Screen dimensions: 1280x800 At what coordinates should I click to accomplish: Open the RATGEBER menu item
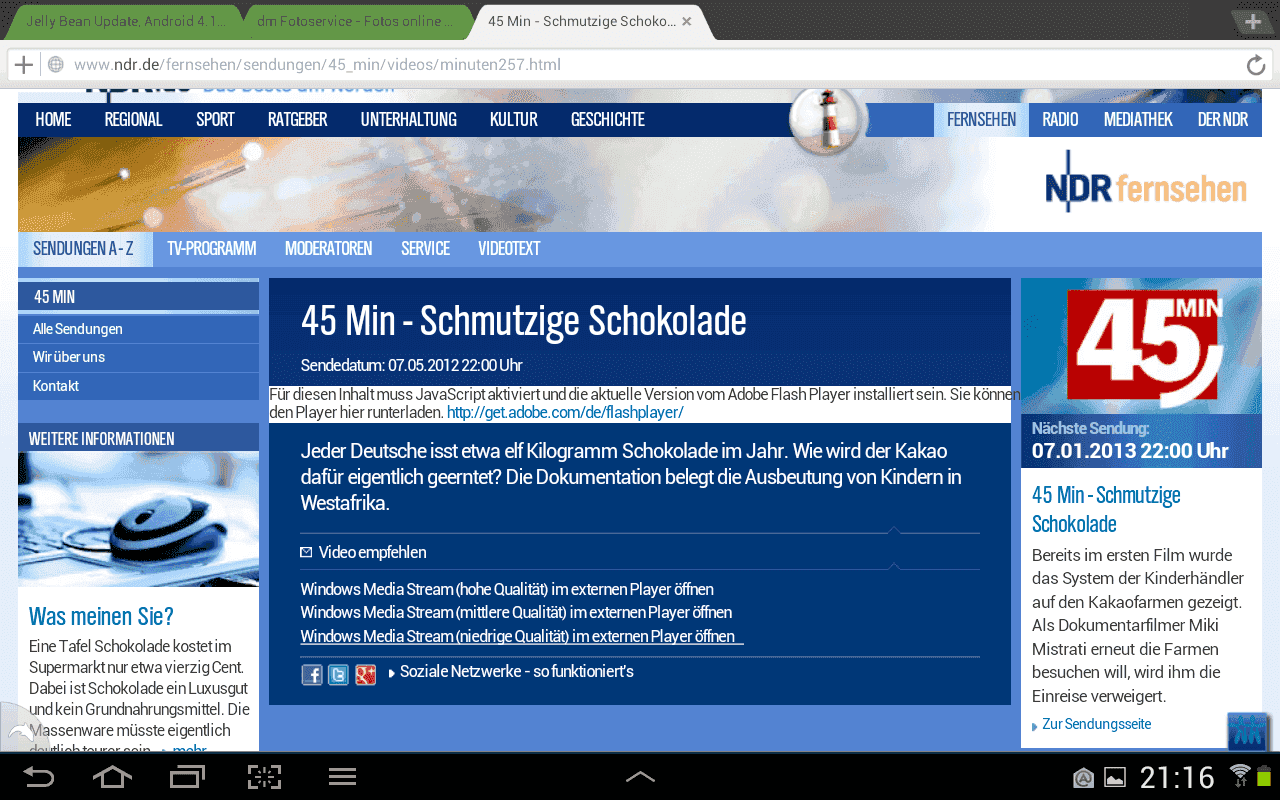click(x=297, y=119)
